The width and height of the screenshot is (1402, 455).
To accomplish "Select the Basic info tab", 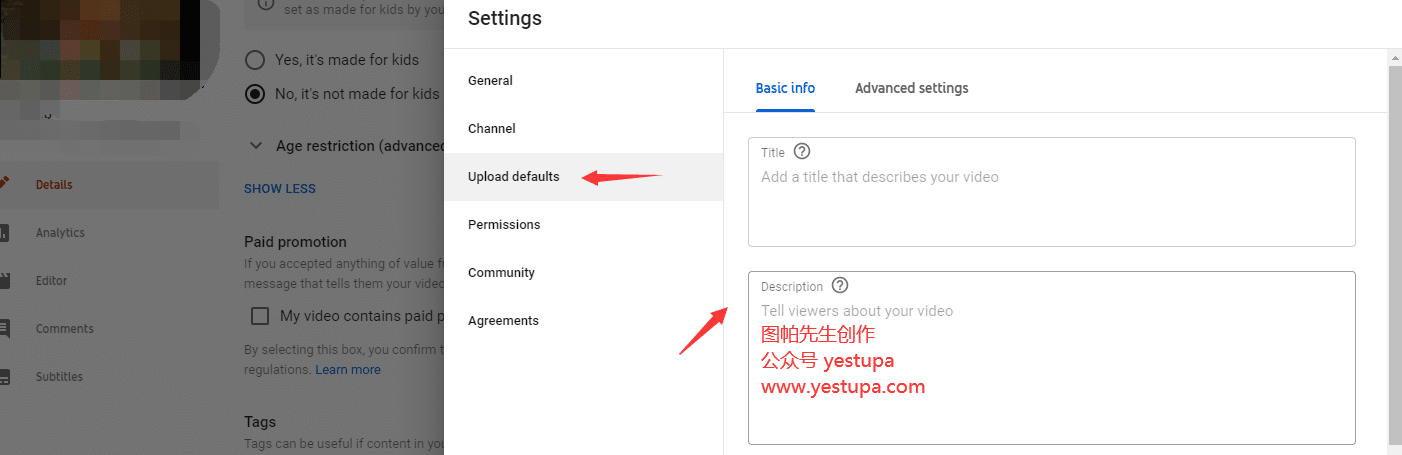I will tap(785, 88).
